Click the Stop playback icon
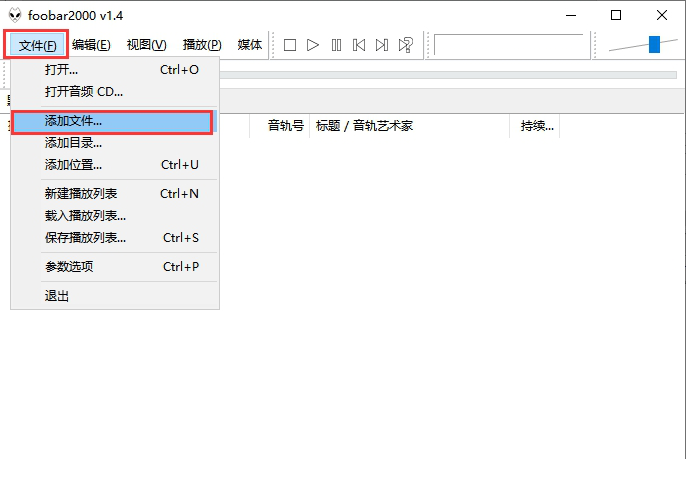Image resolution: width=686 pixels, height=477 pixels. tap(290, 45)
